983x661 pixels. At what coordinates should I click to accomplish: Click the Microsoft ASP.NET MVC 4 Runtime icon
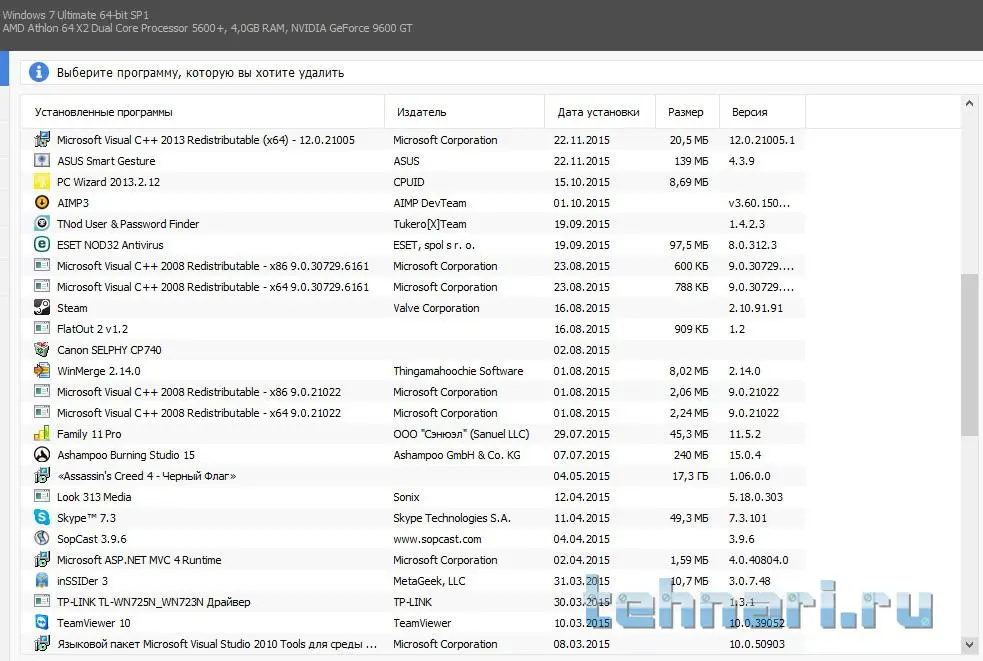pos(42,560)
